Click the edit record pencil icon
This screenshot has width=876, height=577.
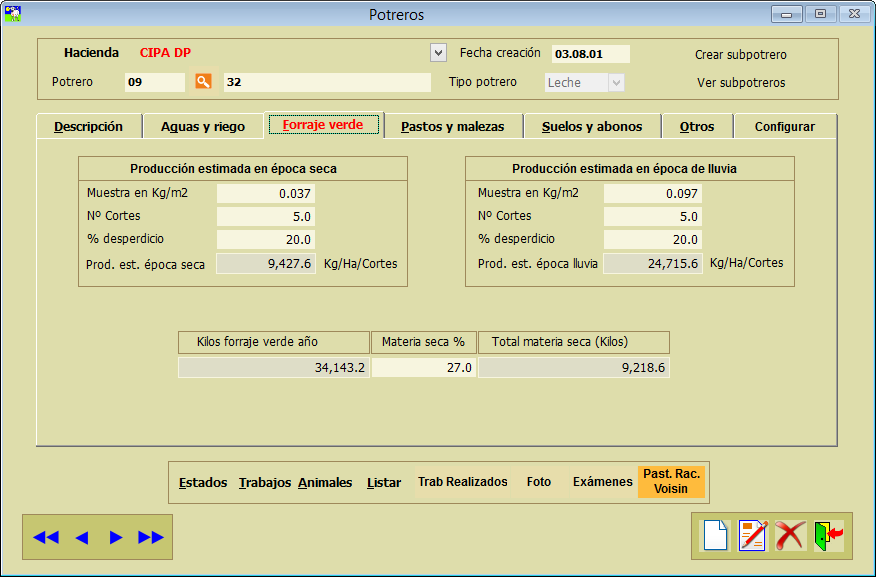point(752,535)
